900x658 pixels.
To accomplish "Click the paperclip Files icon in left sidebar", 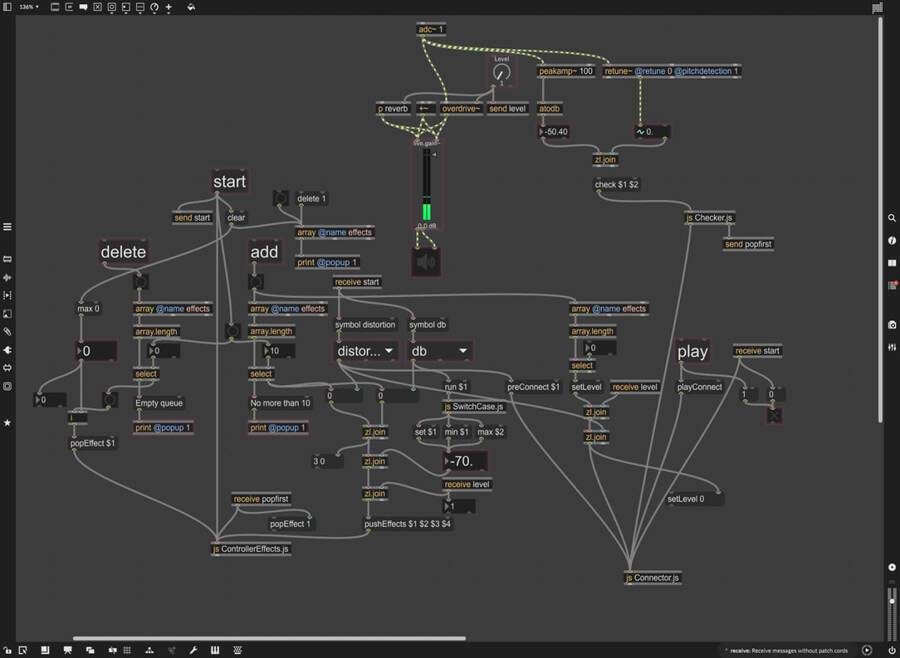I will 7,331.
